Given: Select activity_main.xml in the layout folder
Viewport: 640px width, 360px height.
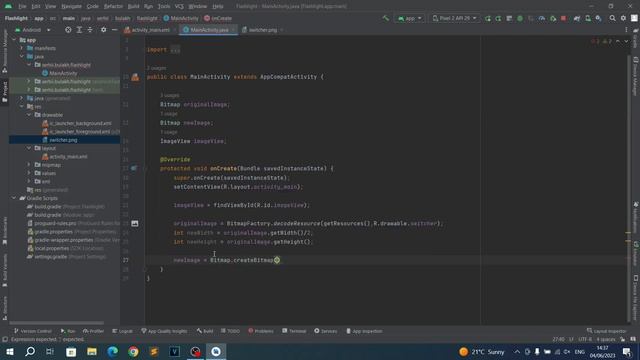Looking at the screenshot, I should tap(64, 156).
